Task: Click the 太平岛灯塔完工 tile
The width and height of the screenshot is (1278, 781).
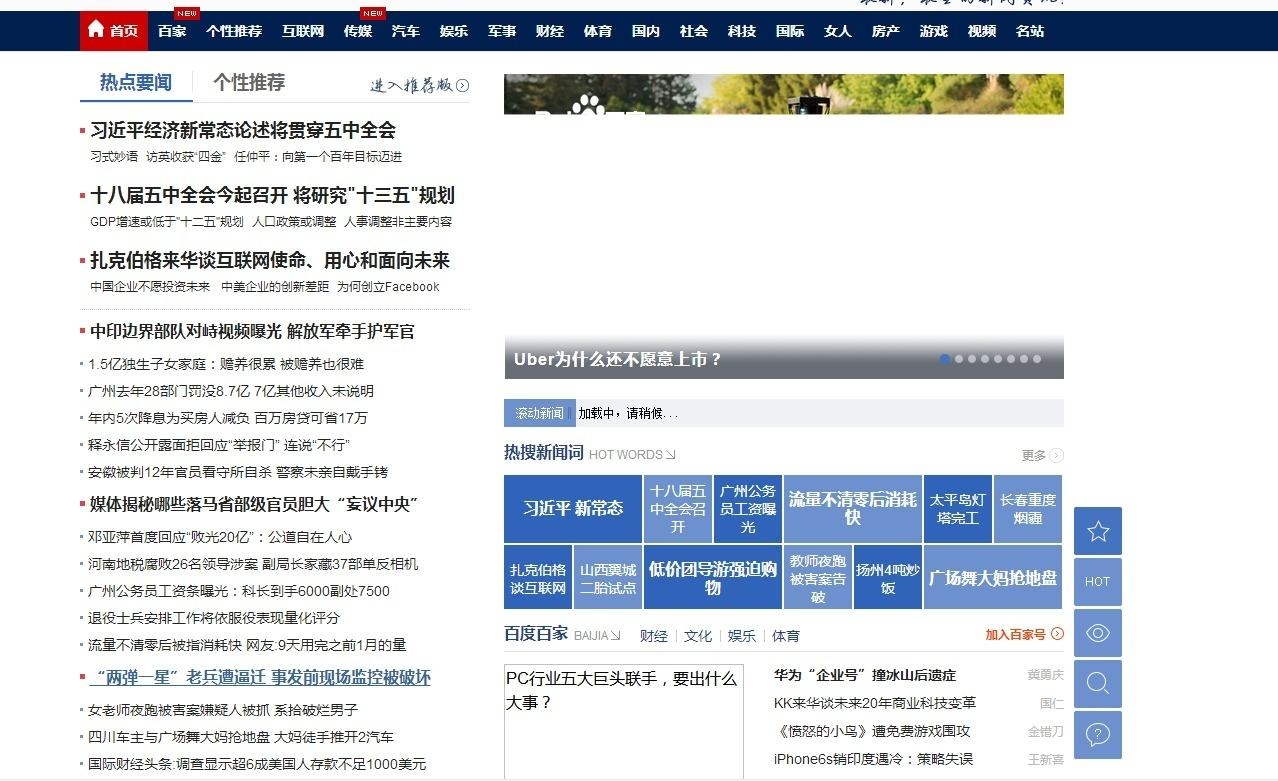Action: pos(958,508)
